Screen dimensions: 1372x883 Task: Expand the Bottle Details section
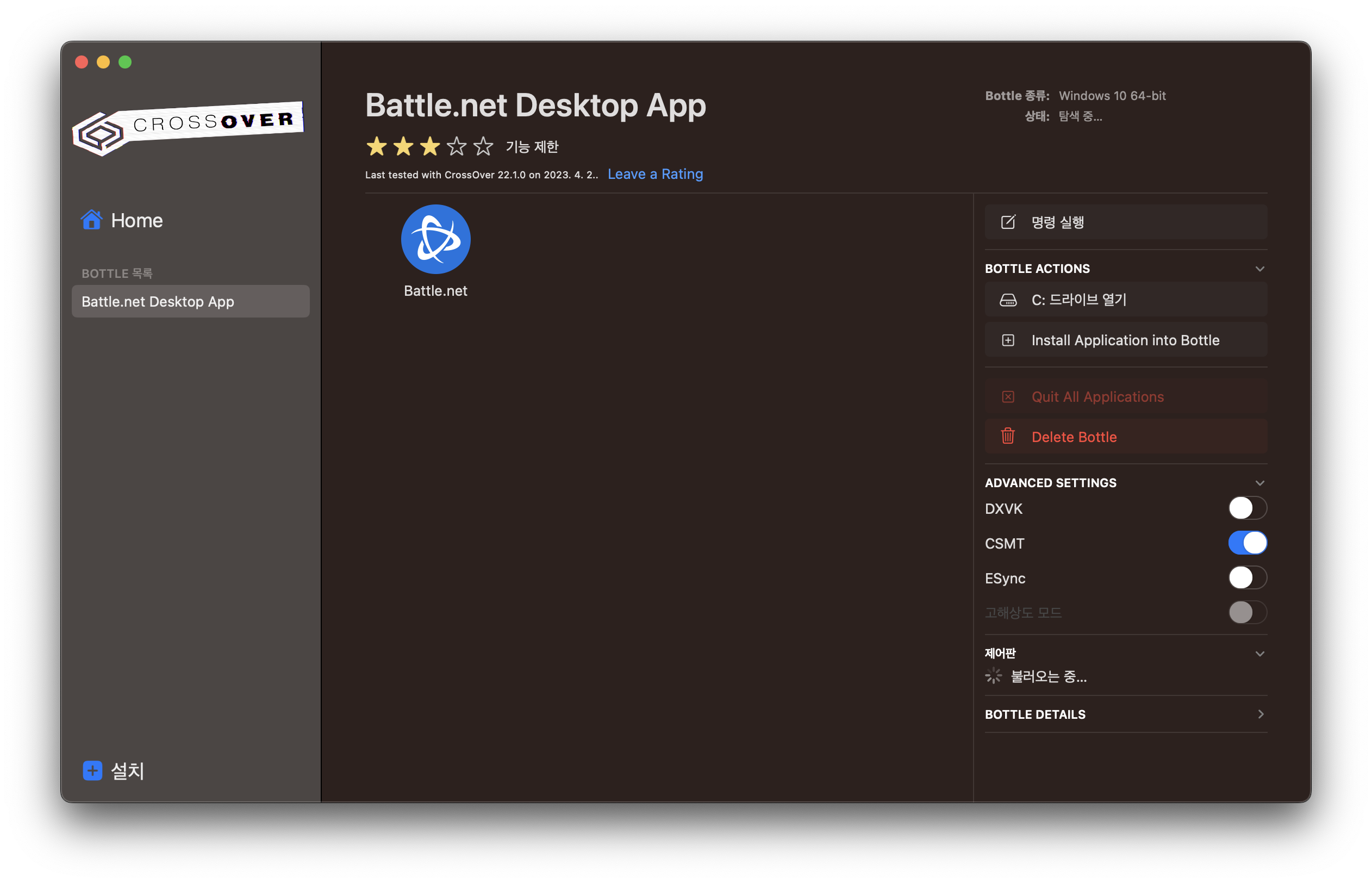tap(1259, 714)
